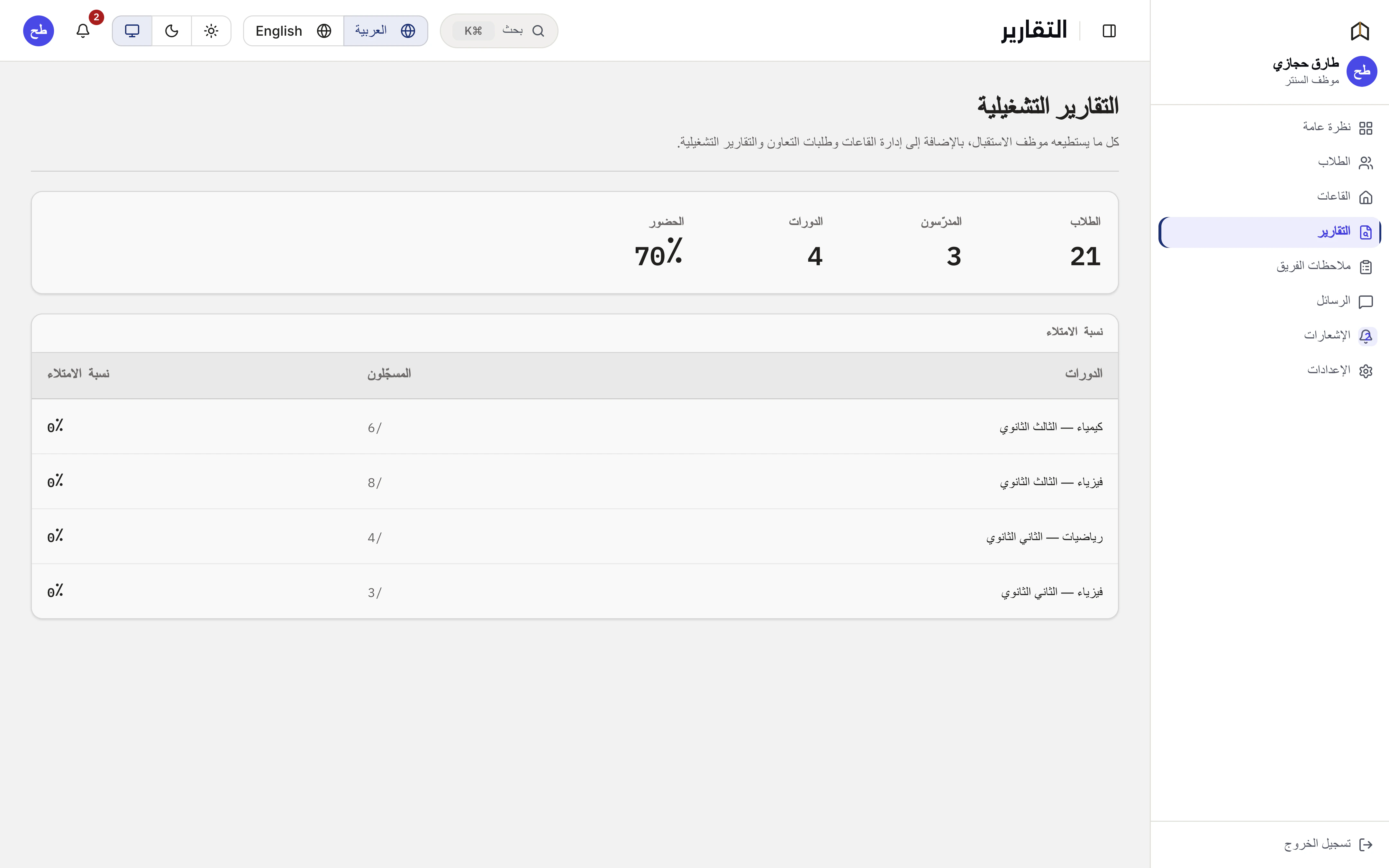
Task: Select العربية language option
Action: tap(386, 31)
